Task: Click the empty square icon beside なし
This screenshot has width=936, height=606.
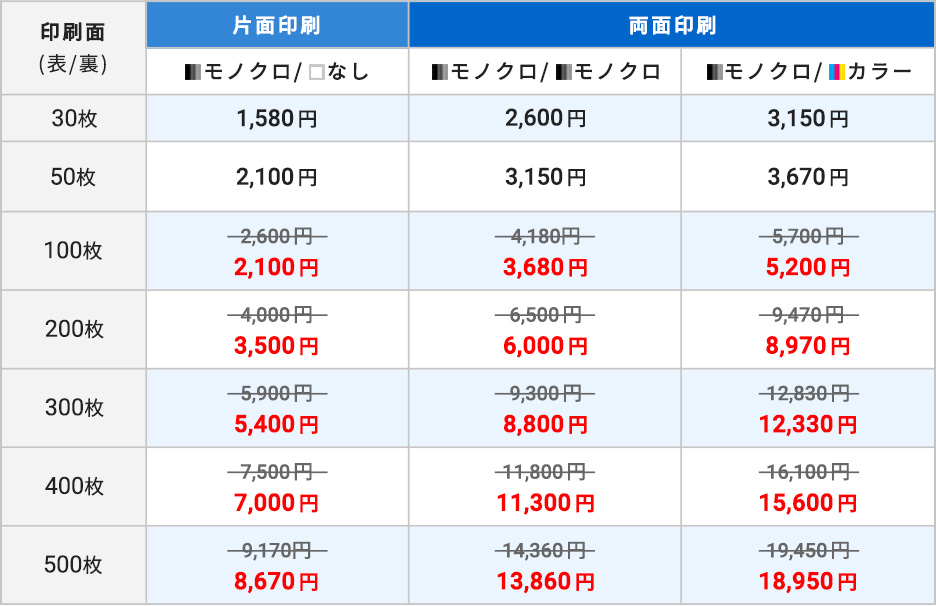Action: point(315,72)
